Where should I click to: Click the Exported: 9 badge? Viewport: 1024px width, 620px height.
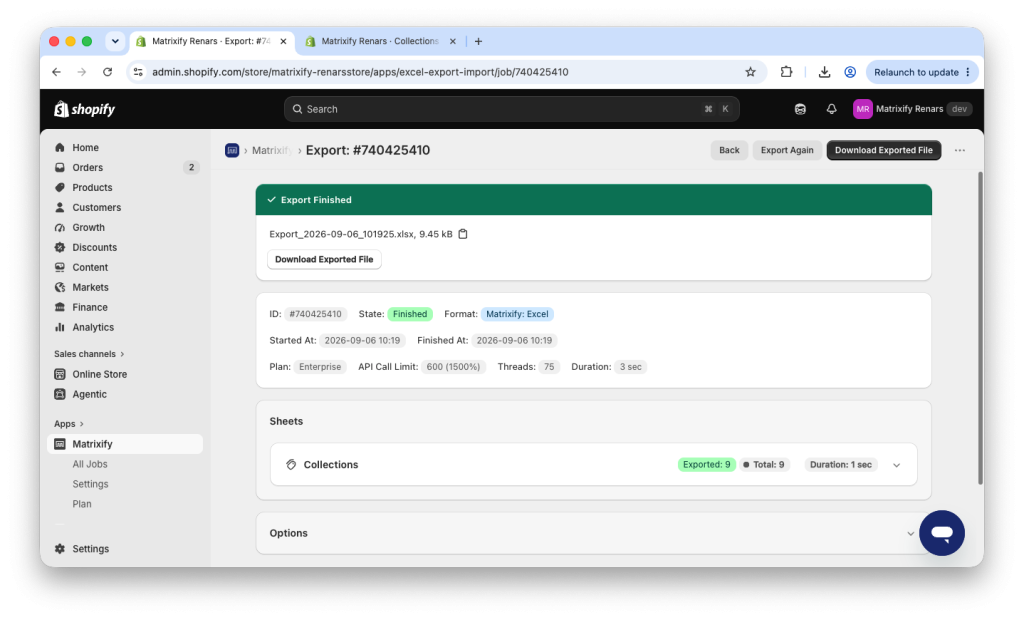click(x=706, y=465)
